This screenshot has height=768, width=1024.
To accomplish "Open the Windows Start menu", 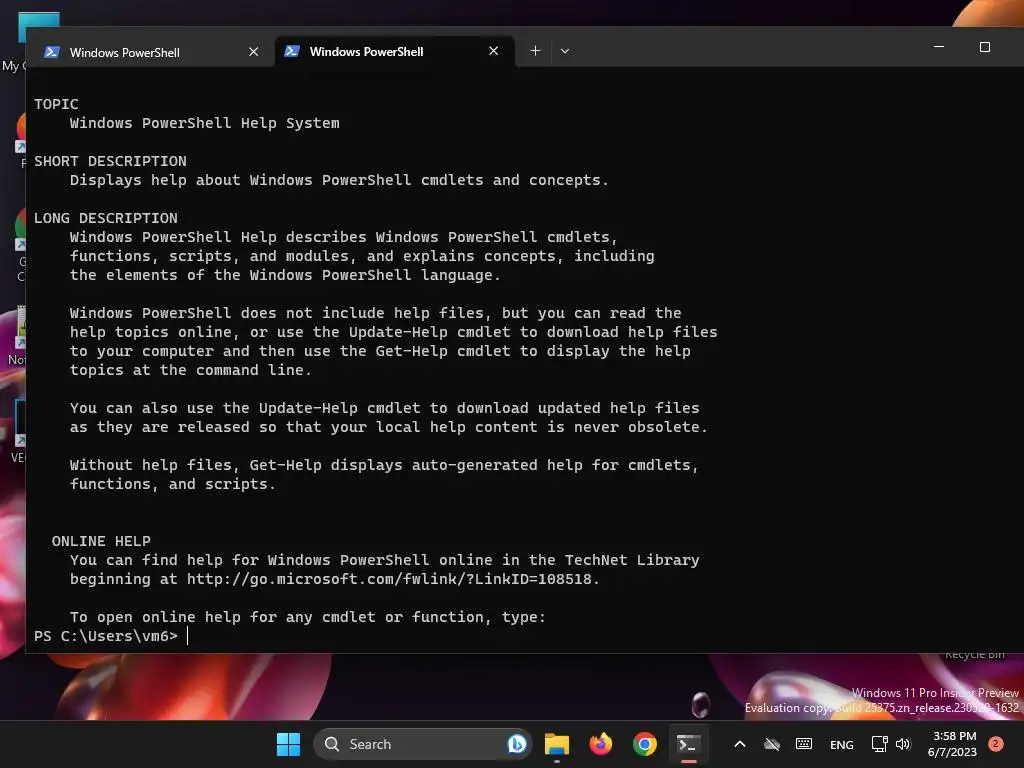I will coord(288,744).
